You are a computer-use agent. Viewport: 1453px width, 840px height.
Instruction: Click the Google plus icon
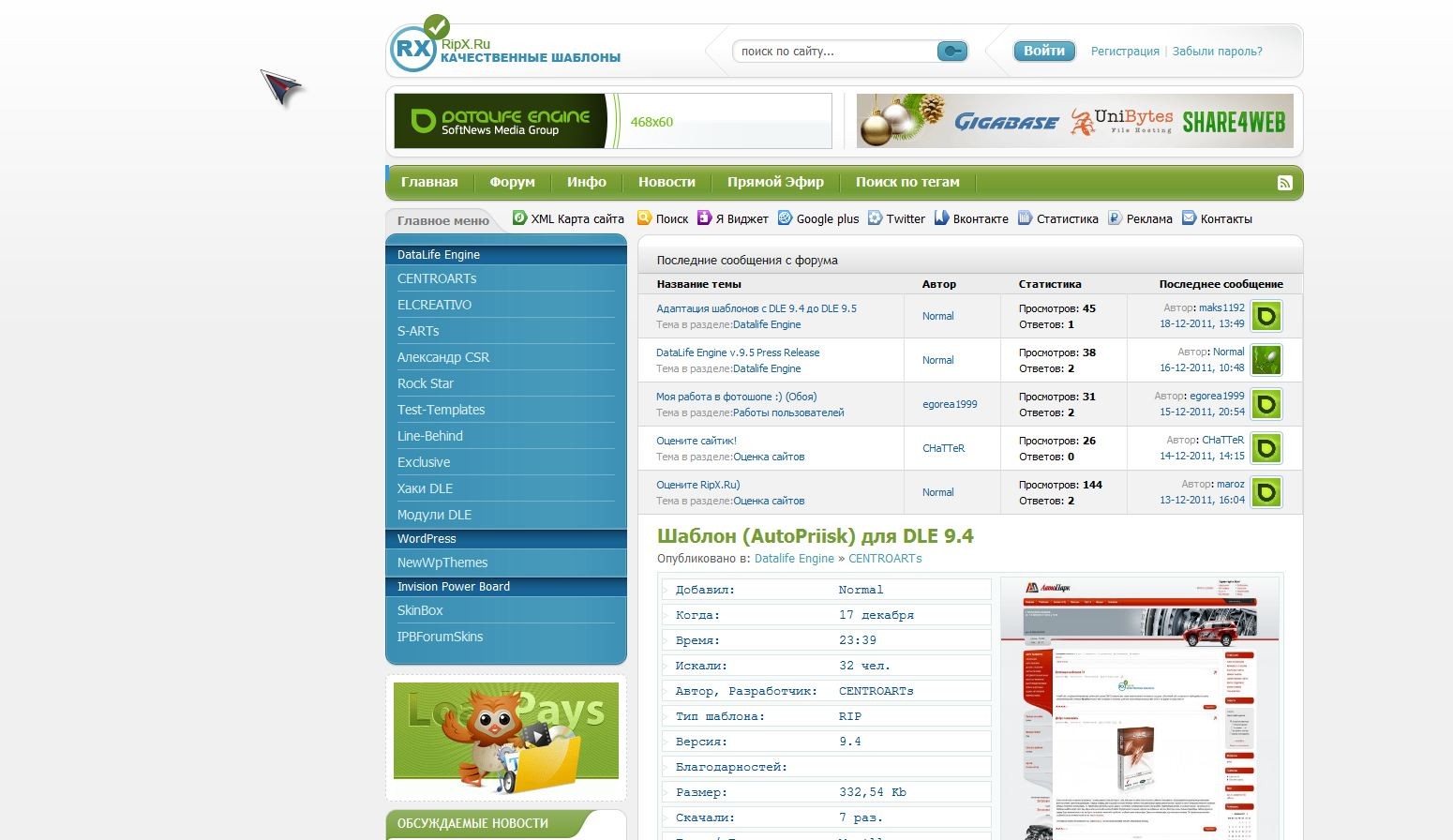[785, 217]
